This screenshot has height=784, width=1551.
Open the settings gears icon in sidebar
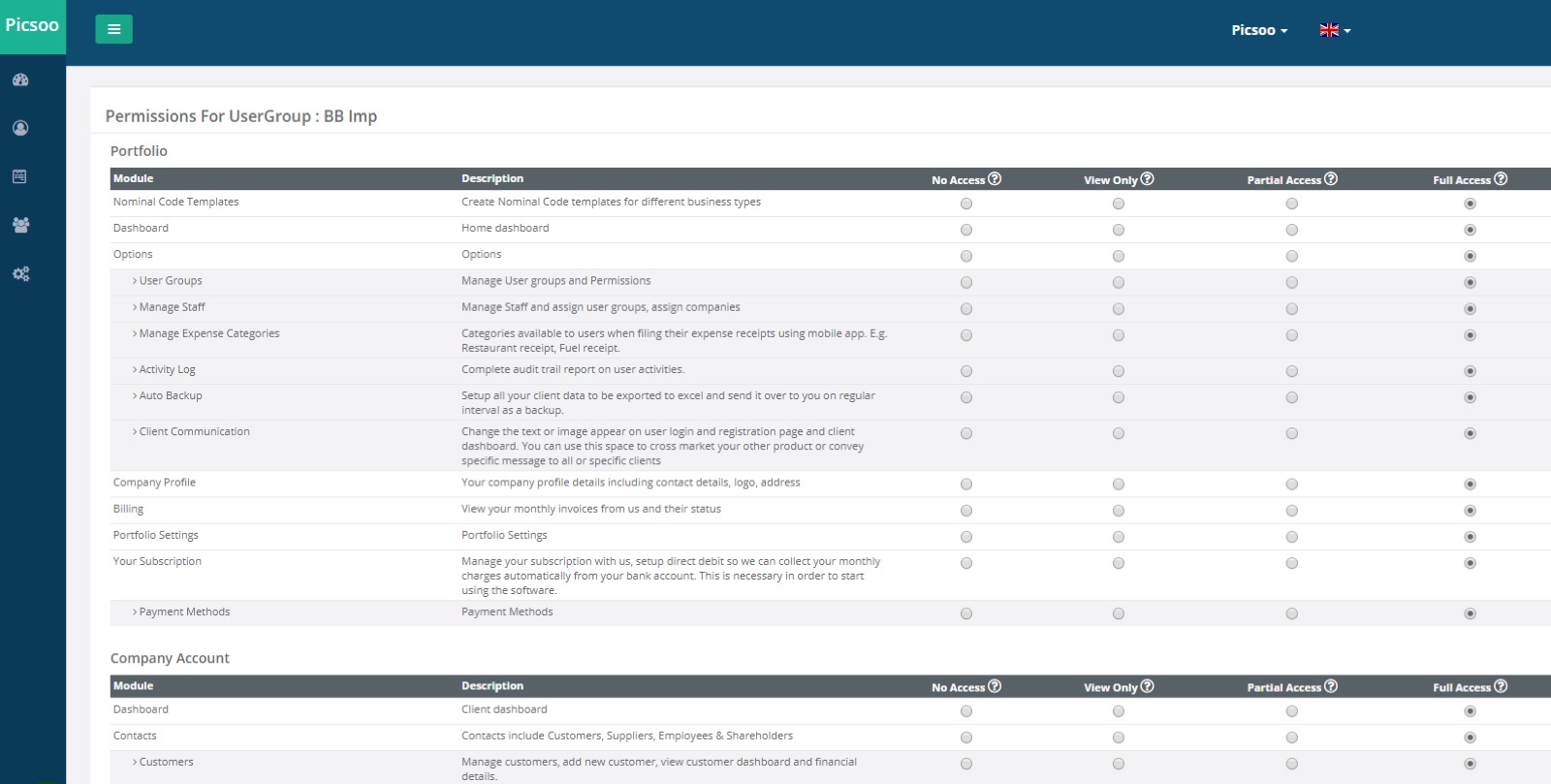[x=20, y=273]
